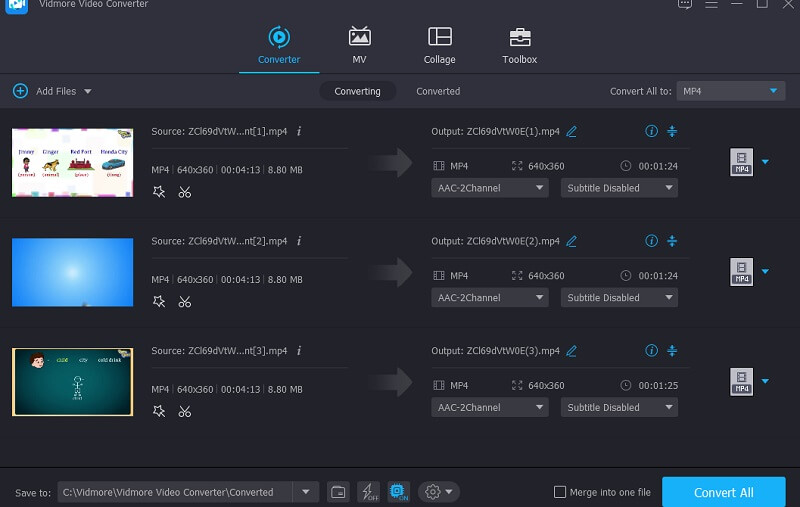Rename first output file with pencil icon

coord(572,131)
